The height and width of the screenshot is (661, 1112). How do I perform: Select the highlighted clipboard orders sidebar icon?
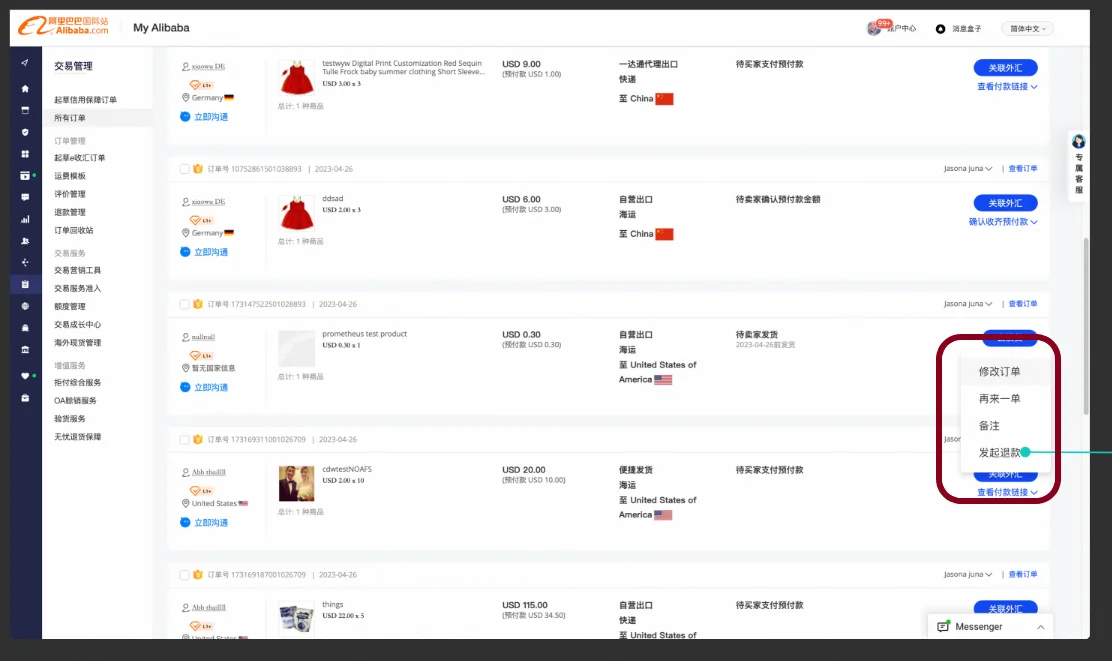[x=25, y=284]
